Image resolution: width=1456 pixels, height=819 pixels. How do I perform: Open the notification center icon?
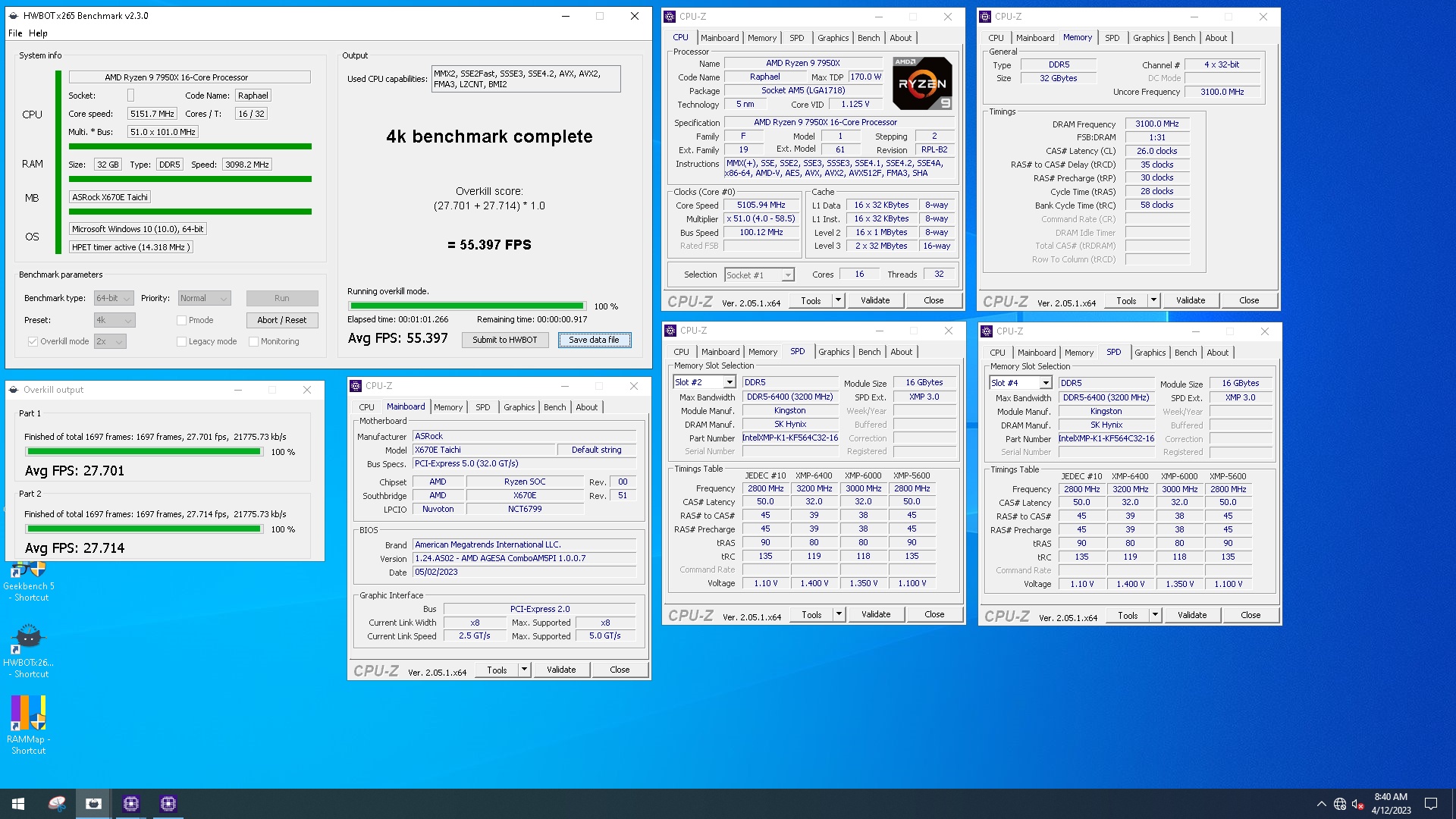click(1431, 804)
